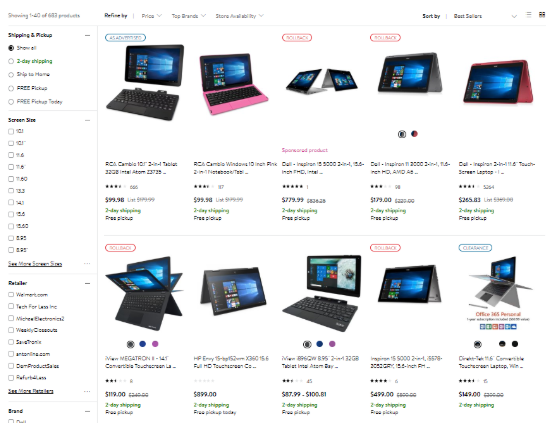Select purple swatch for iView i896QW tablet
Image resolution: width=552 pixels, height=427 pixels.
click(332, 344)
